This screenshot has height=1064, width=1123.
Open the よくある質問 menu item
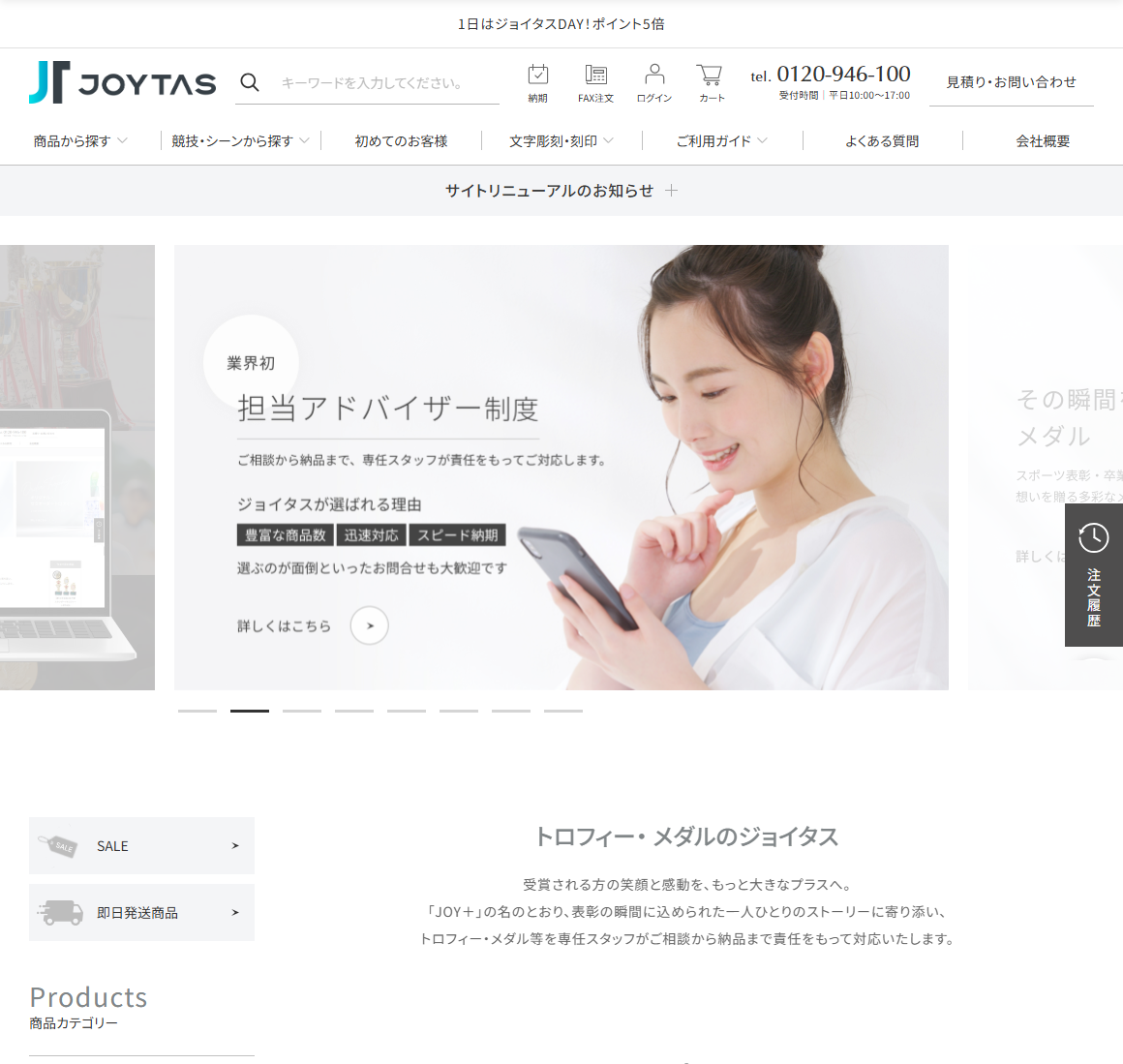click(x=882, y=141)
